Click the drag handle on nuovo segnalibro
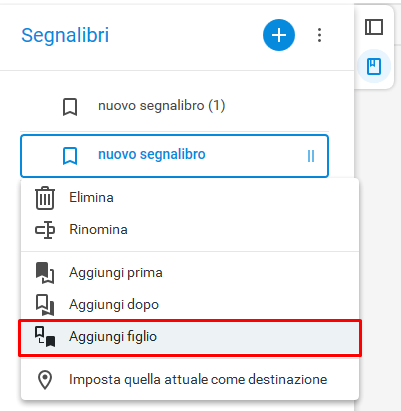The image size is (401, 411). click(x=311, y=156)
